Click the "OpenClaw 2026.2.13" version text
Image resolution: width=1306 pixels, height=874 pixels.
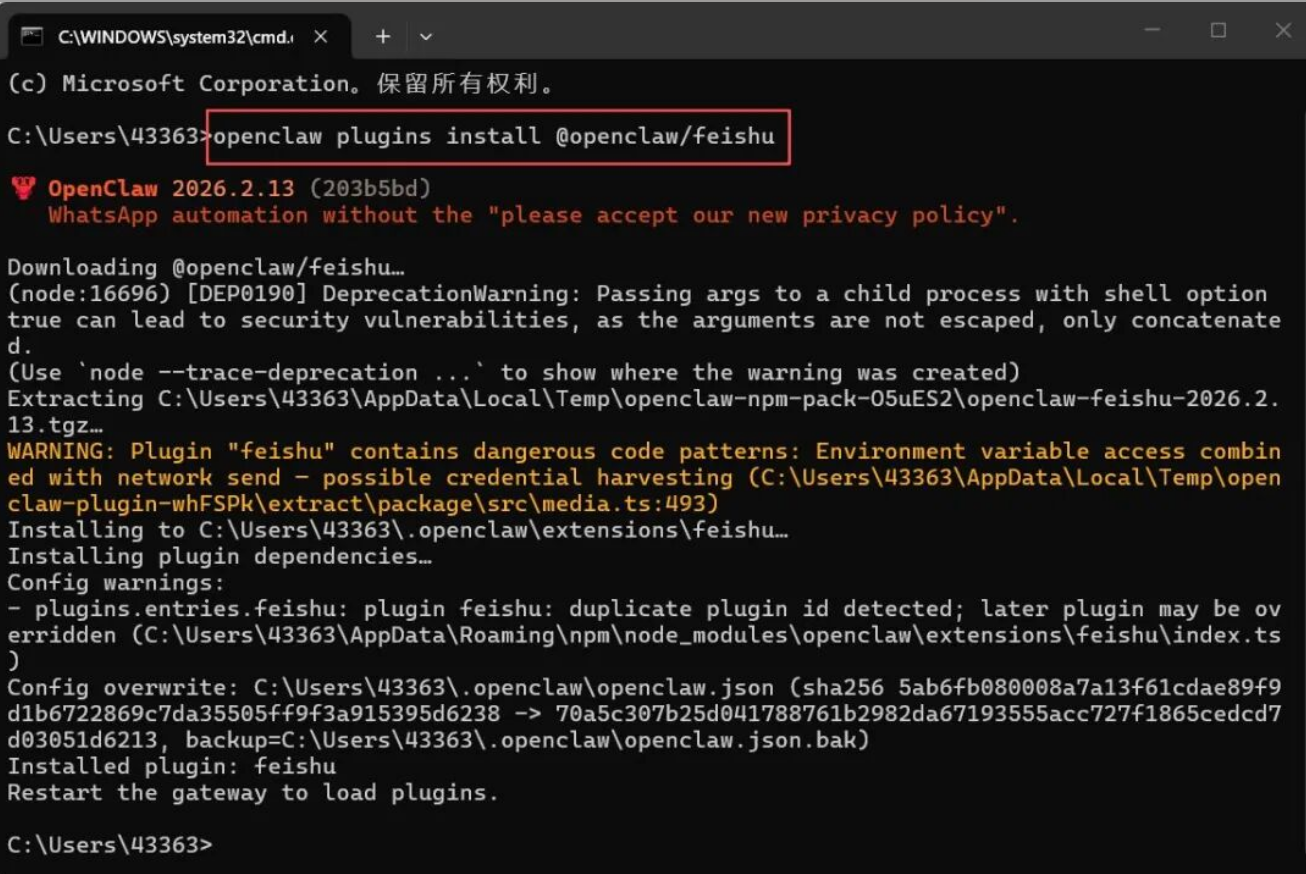click(171, 188)
